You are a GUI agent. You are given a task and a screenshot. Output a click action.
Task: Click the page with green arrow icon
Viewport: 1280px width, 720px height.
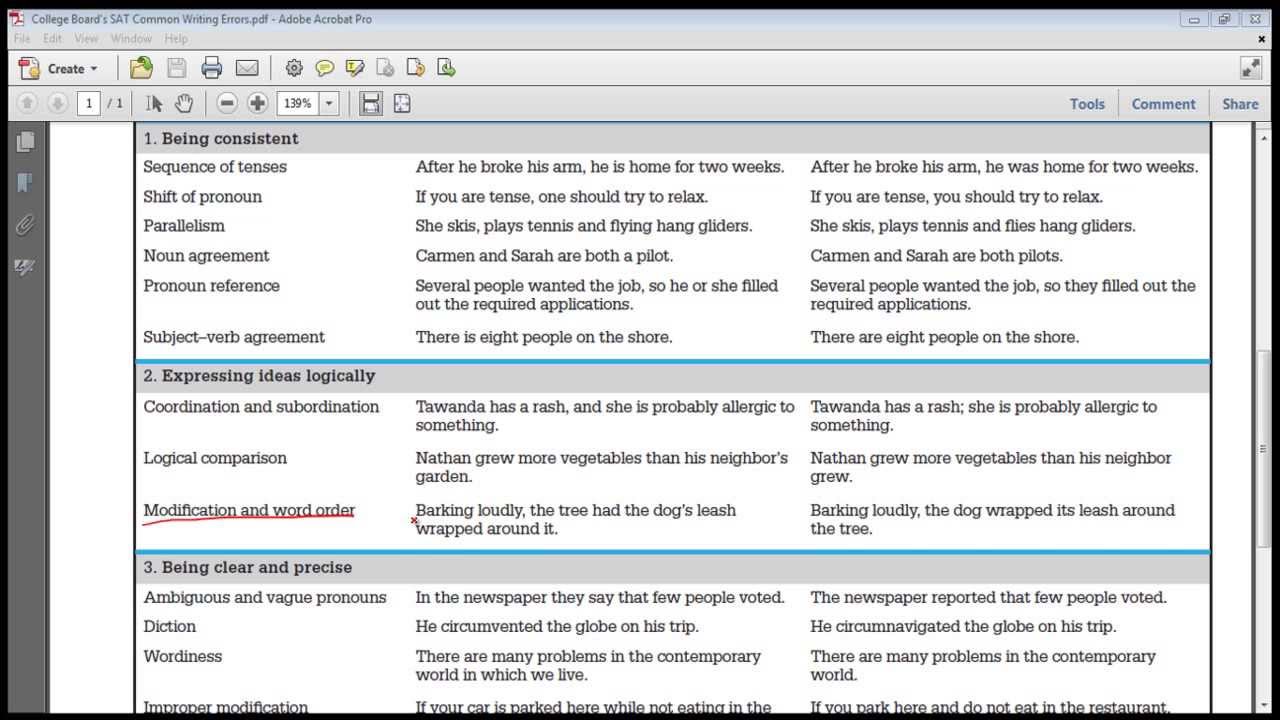pyautogui.click(x=446, y=68)
